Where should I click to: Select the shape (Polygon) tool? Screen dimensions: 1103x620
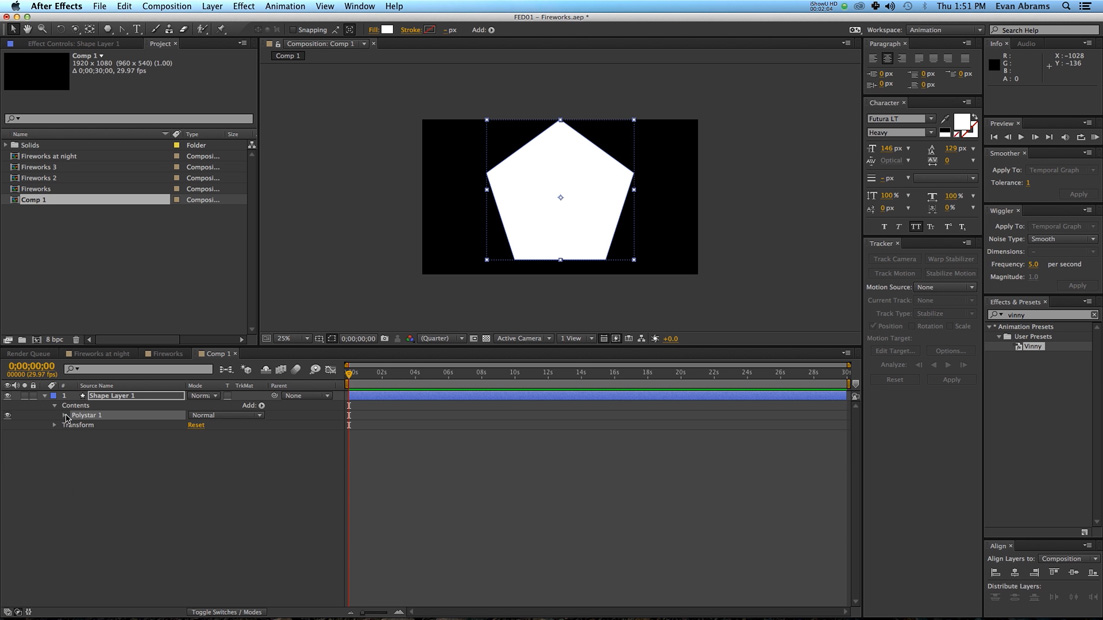108,30
